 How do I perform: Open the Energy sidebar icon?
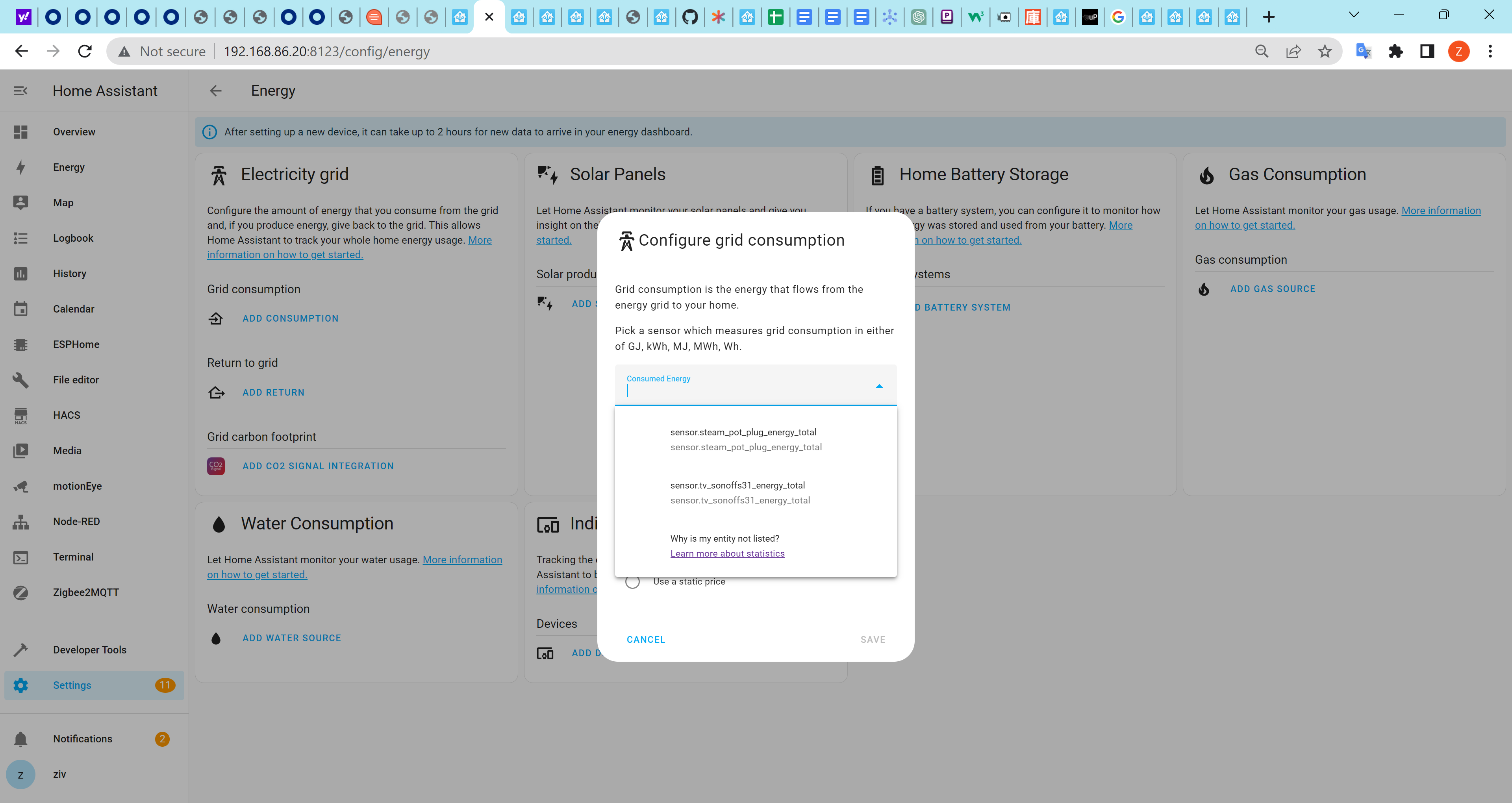click(x=20, y=167)
